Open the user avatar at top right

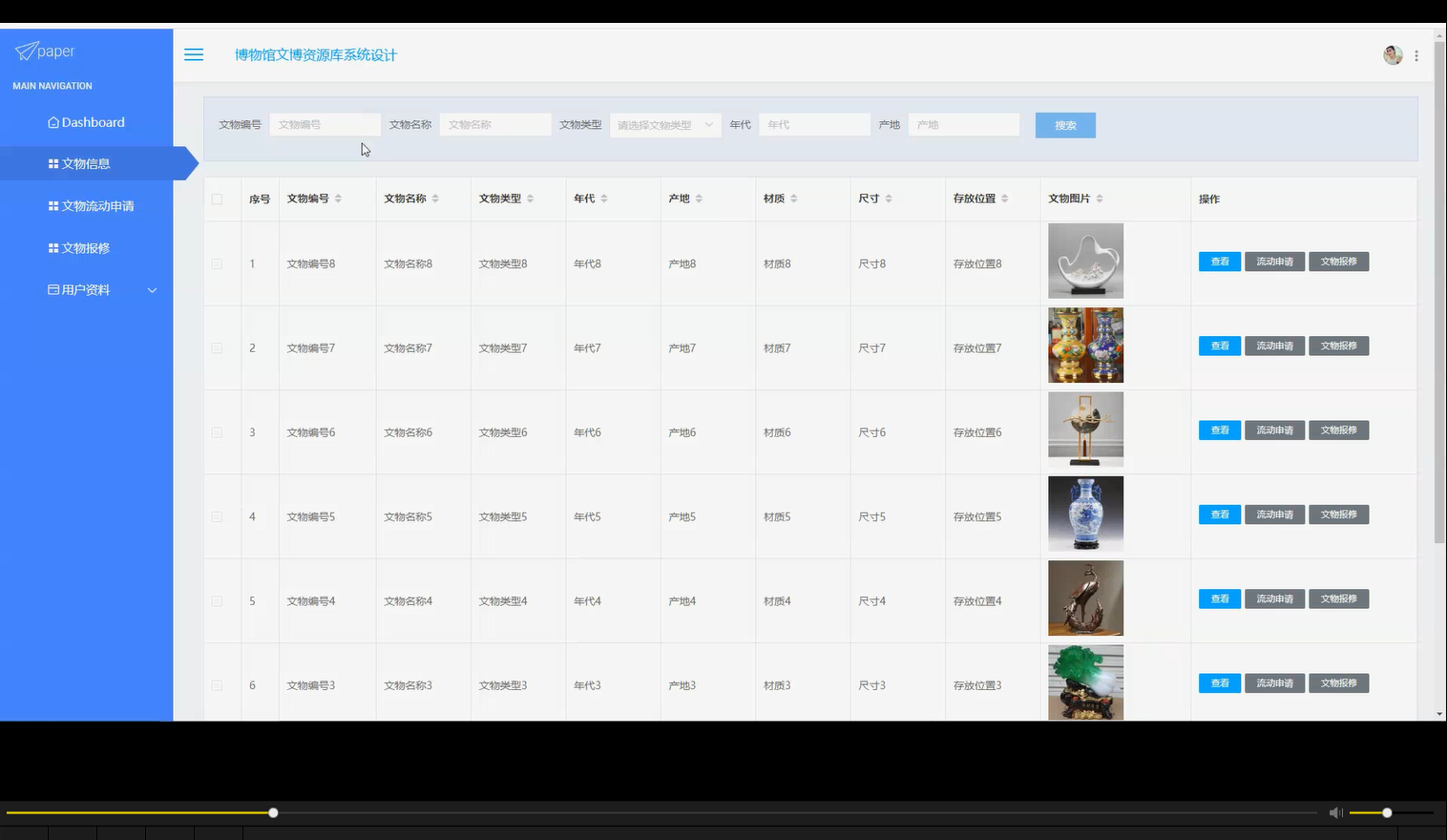point(1393,55)
